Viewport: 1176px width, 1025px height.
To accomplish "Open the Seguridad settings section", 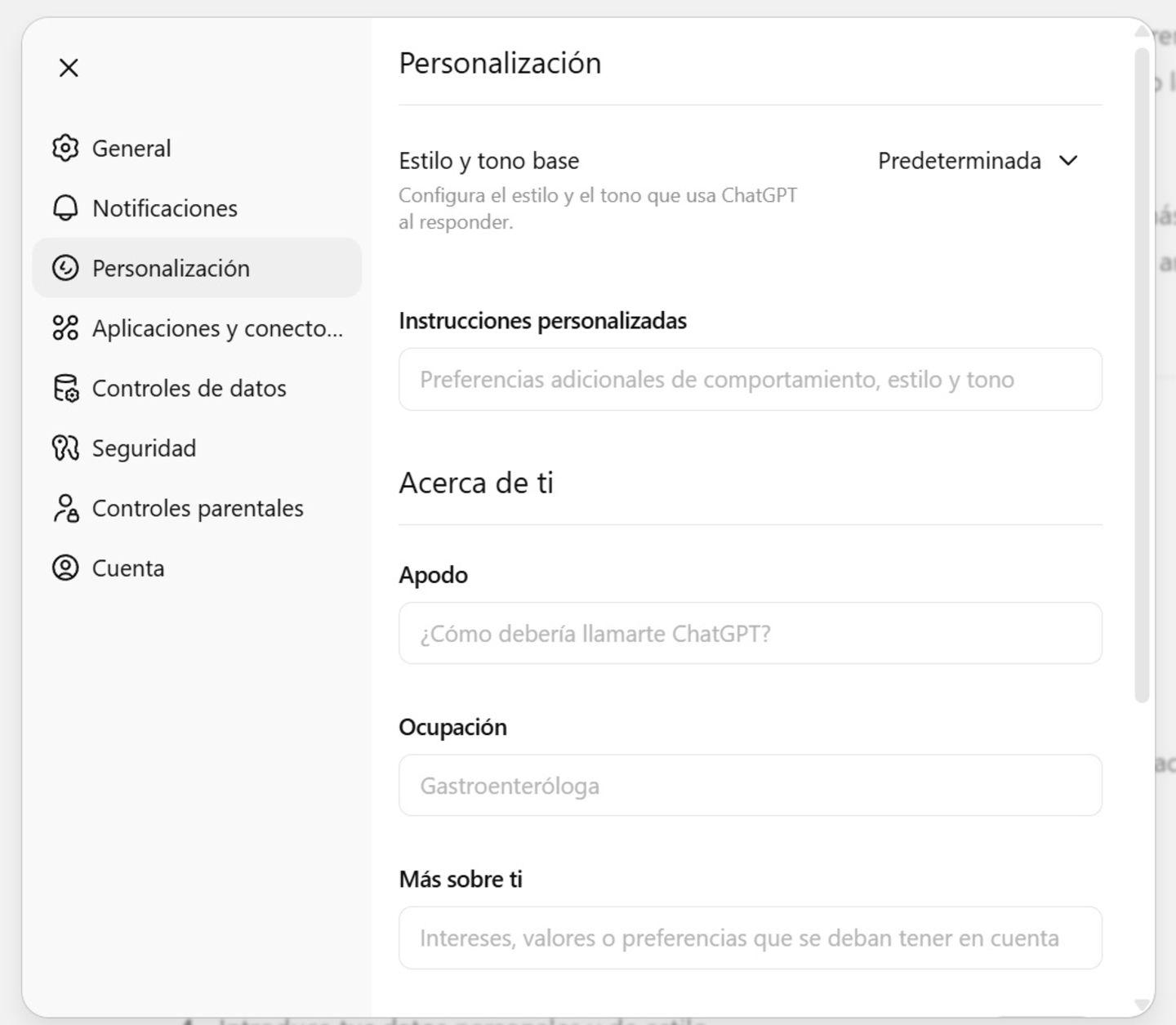I will [x=145, y=448].
